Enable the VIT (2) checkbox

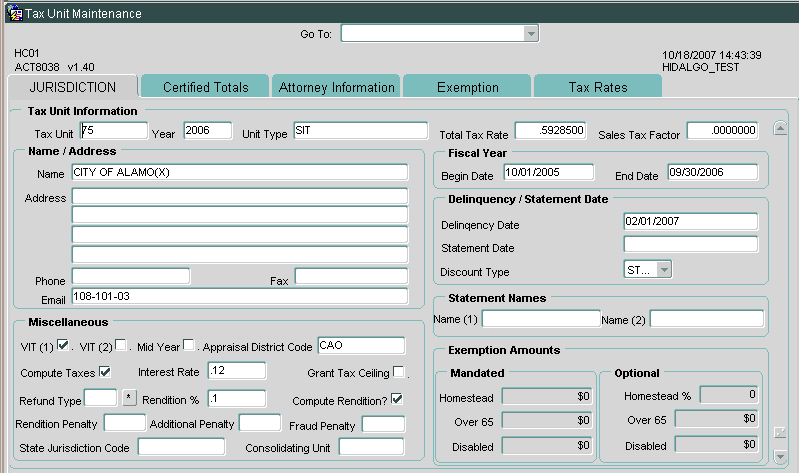(x=121, y=345)
